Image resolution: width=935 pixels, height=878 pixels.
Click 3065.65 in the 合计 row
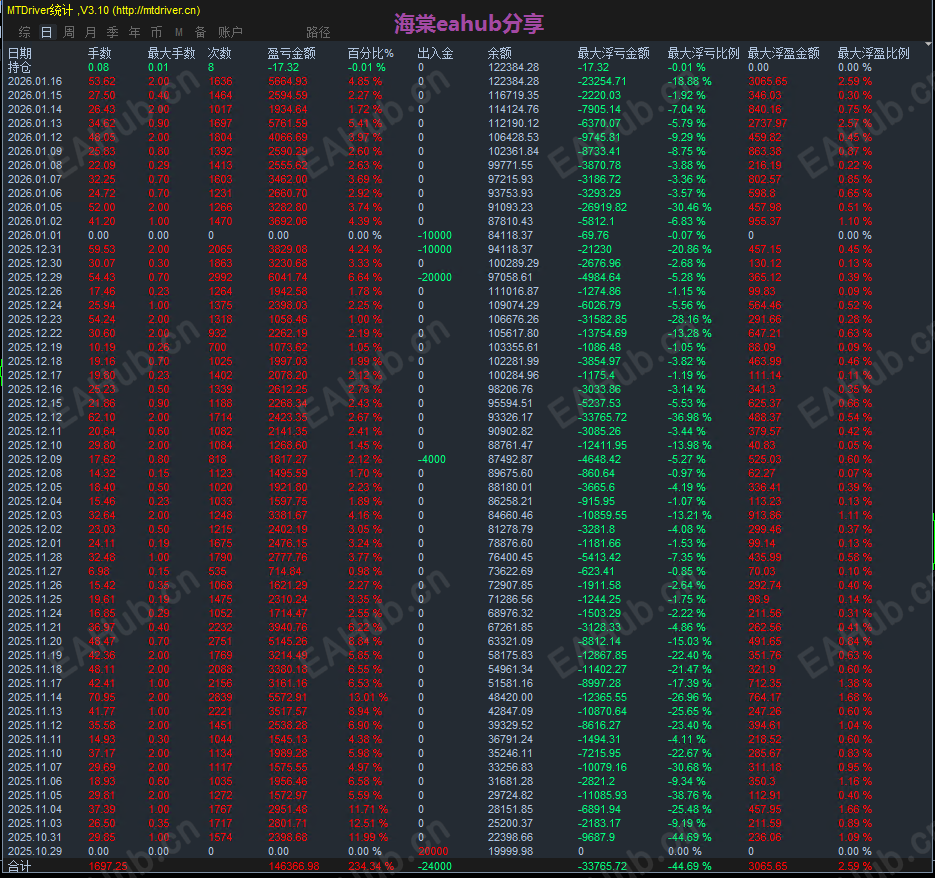pos(768,866)
